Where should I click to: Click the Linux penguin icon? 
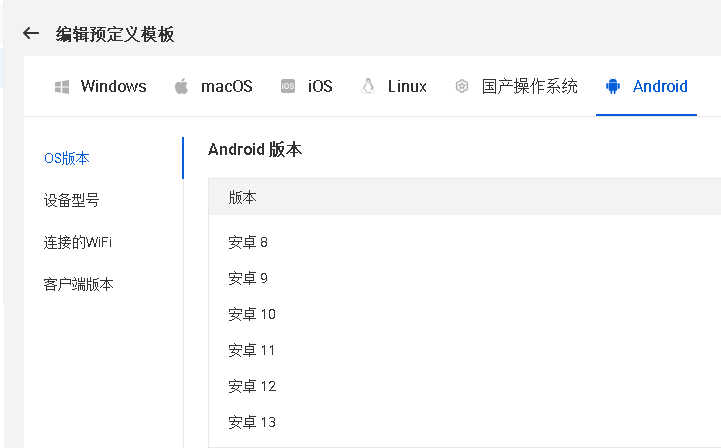pos(368,87)
